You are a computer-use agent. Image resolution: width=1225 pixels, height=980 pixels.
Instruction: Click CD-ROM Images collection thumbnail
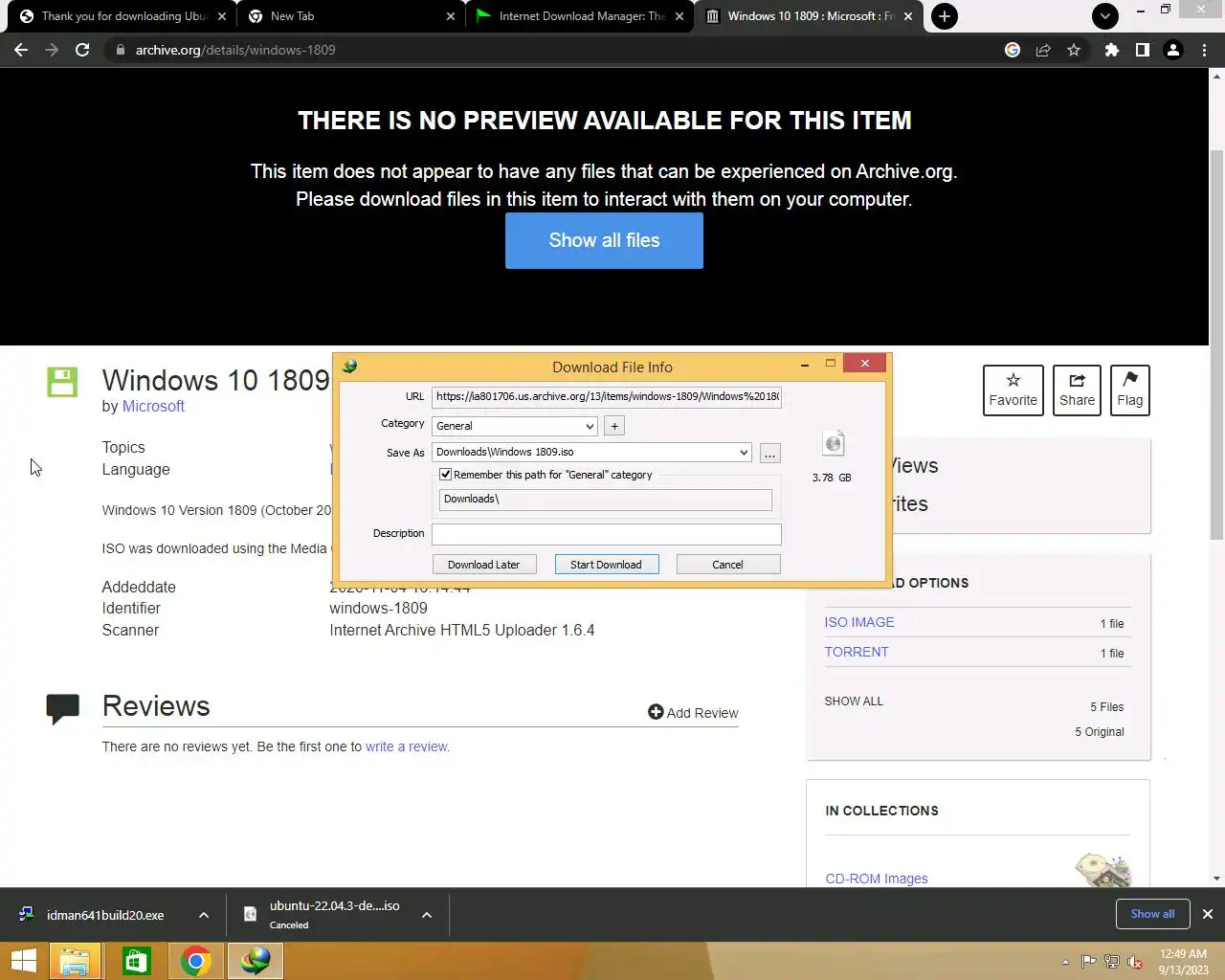(1102, 869)
